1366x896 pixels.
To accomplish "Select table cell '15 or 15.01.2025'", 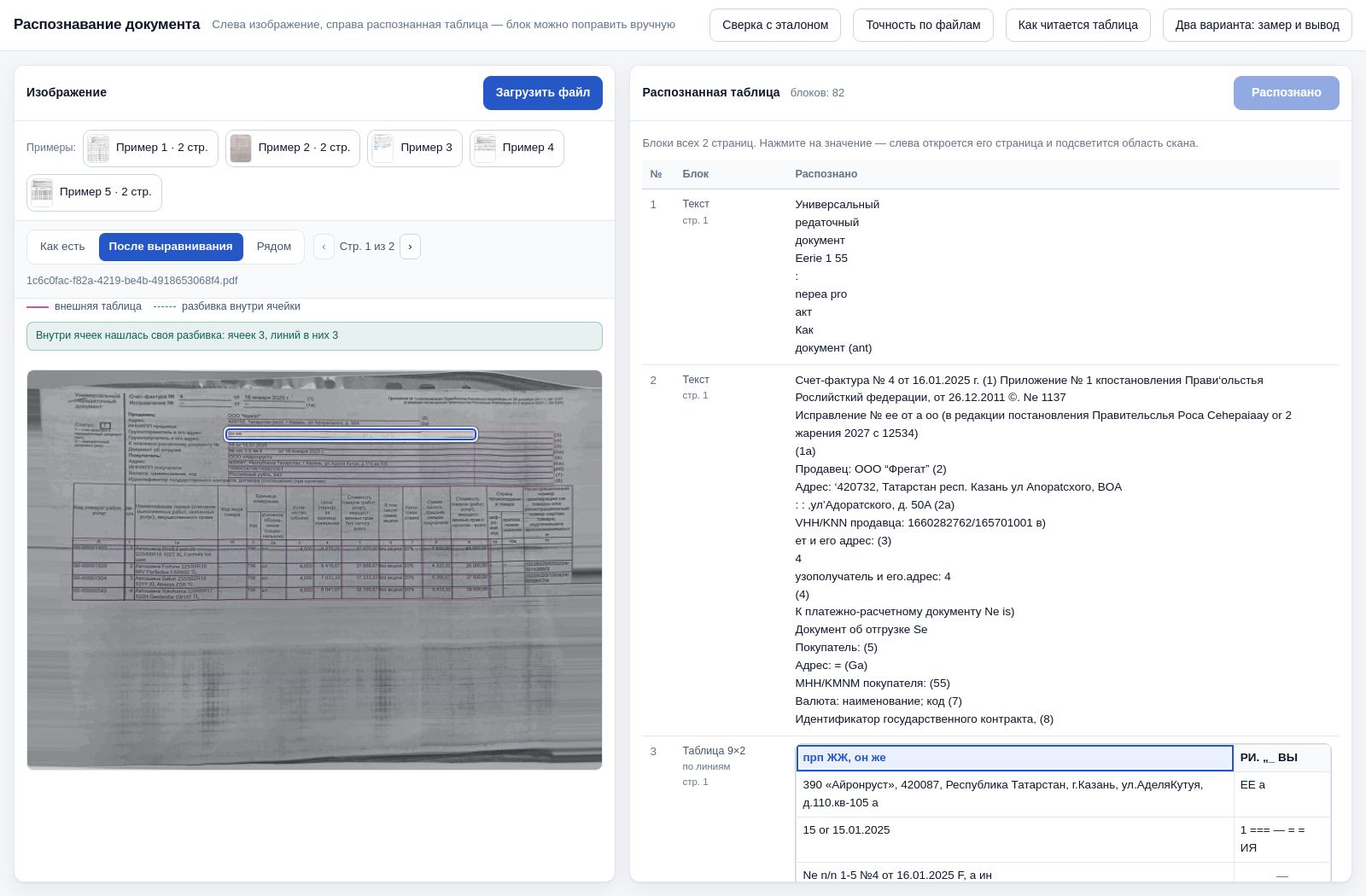I will (x=1014, y=840).
